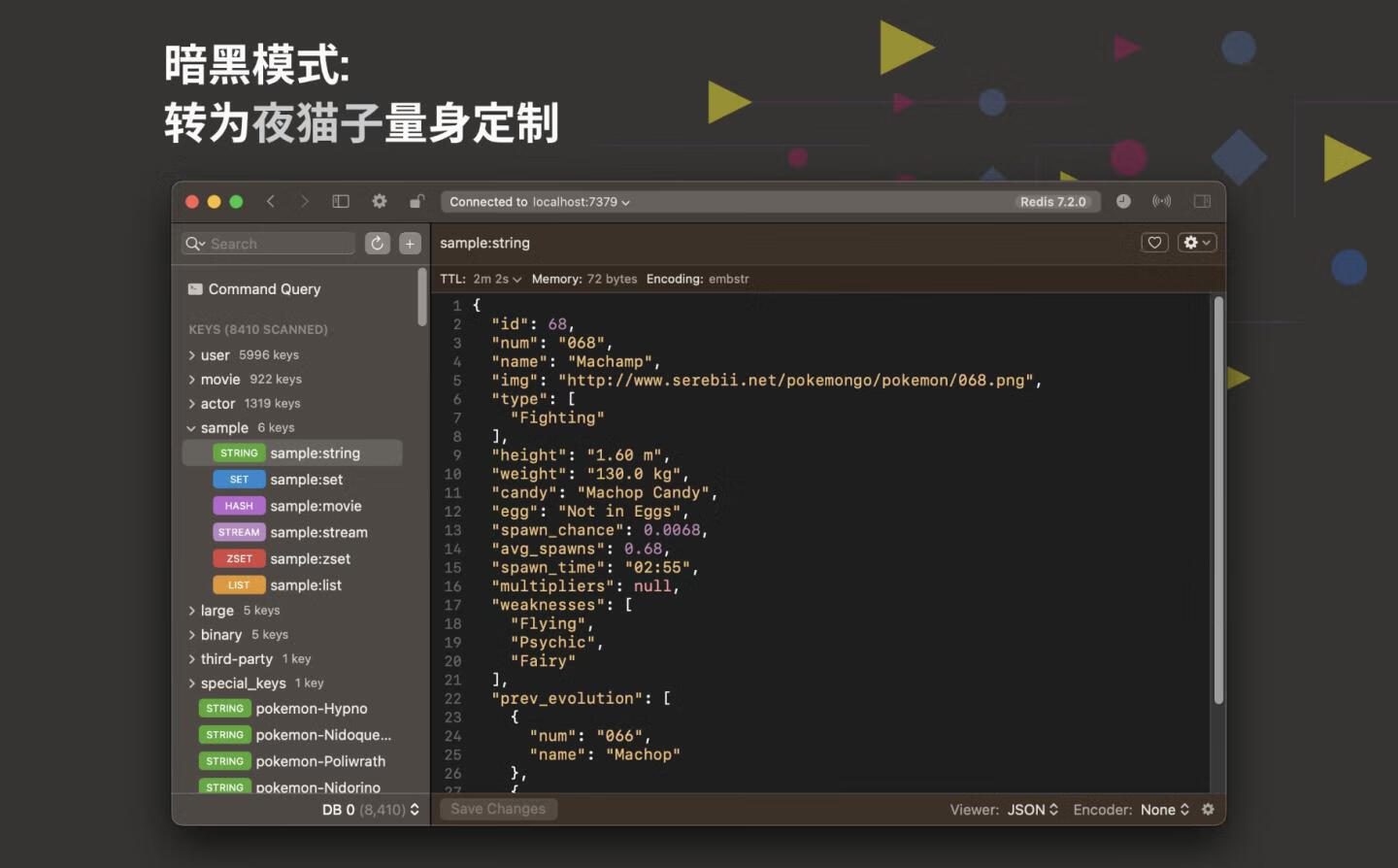Open the TTL dropdown

point(496,279)
